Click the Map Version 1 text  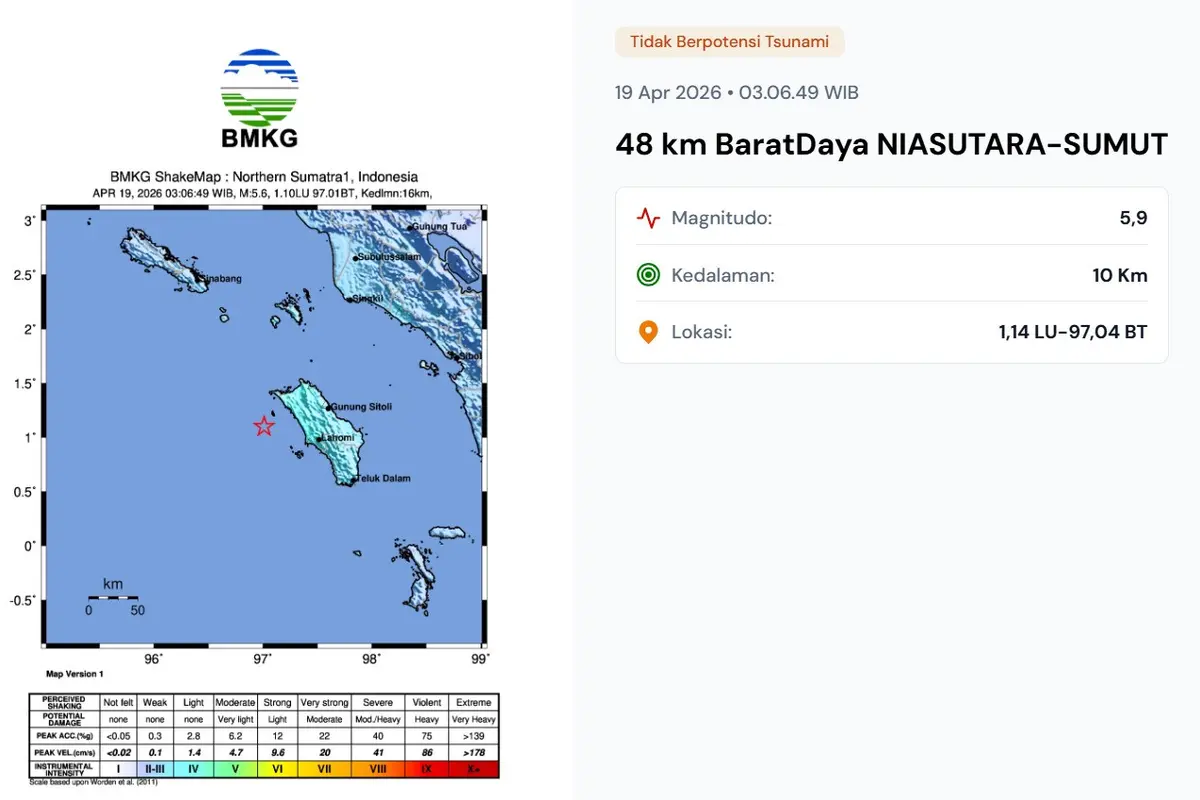(74, 674)
